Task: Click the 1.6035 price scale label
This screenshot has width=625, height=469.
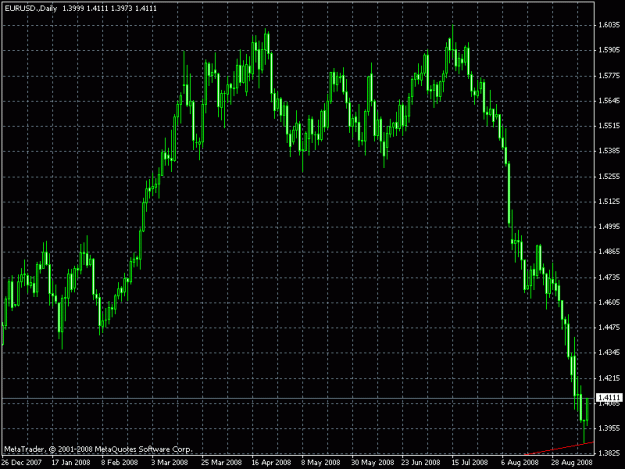Action: pos(609,25)
